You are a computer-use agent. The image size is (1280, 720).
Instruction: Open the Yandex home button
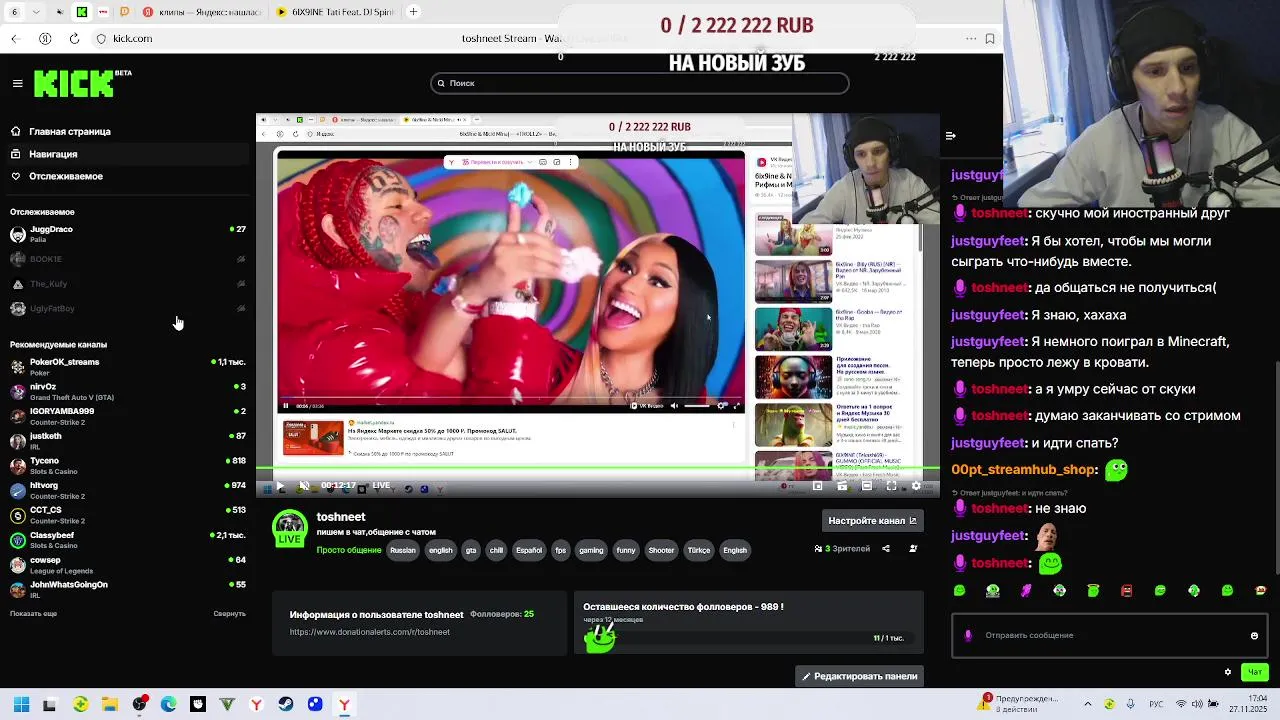coord(45,38)
